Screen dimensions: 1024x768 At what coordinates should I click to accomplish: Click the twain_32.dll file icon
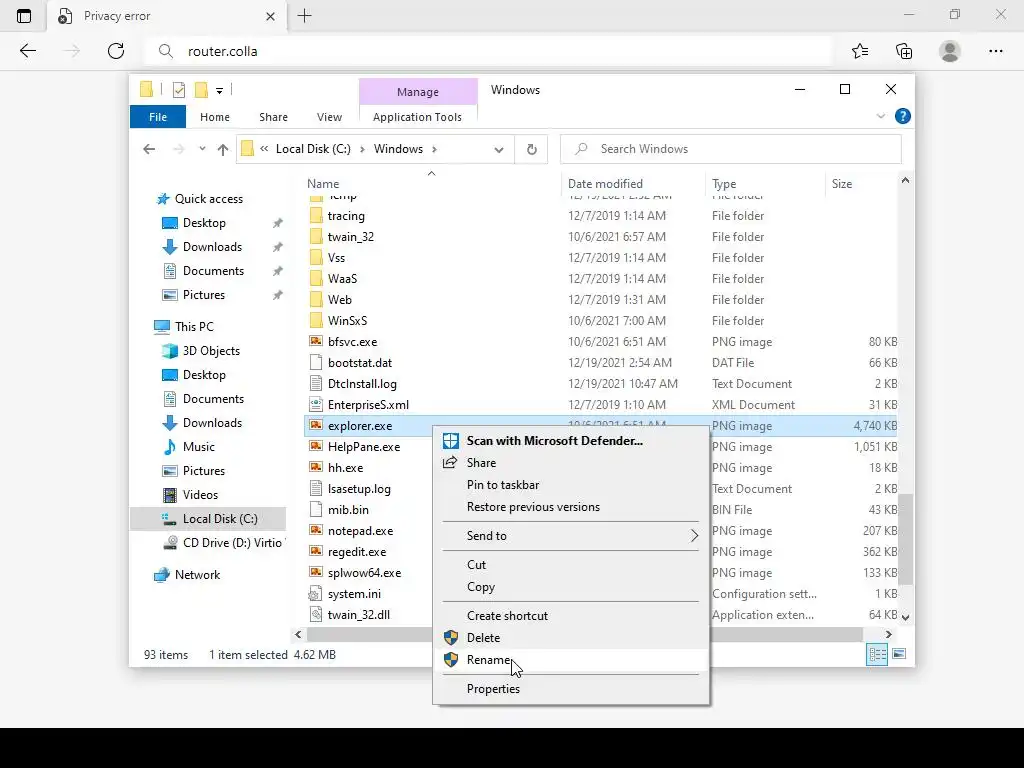point(315,615)
